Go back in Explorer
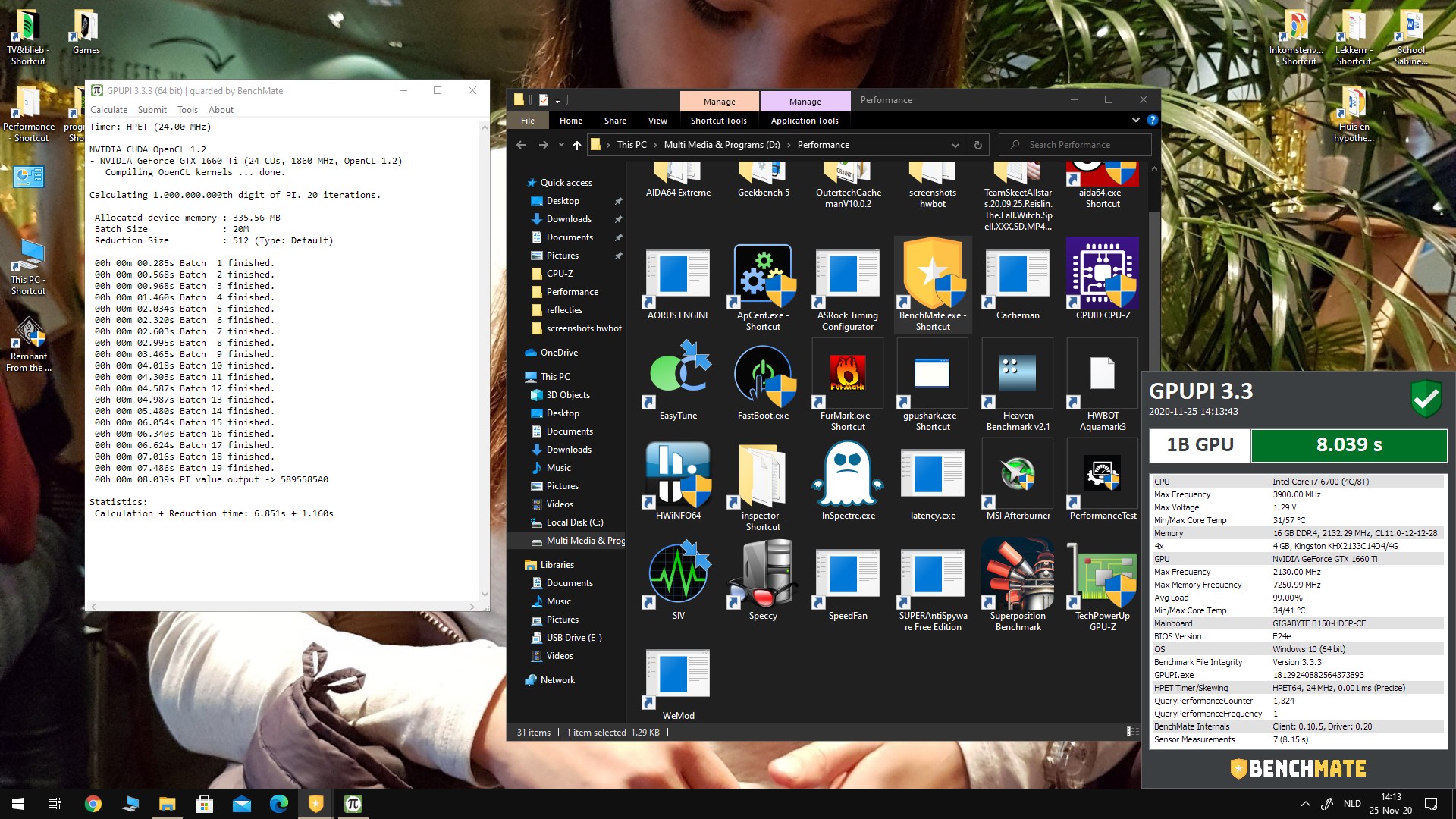The height and width of the screenshot is (819, 1456). coord(521,145)
